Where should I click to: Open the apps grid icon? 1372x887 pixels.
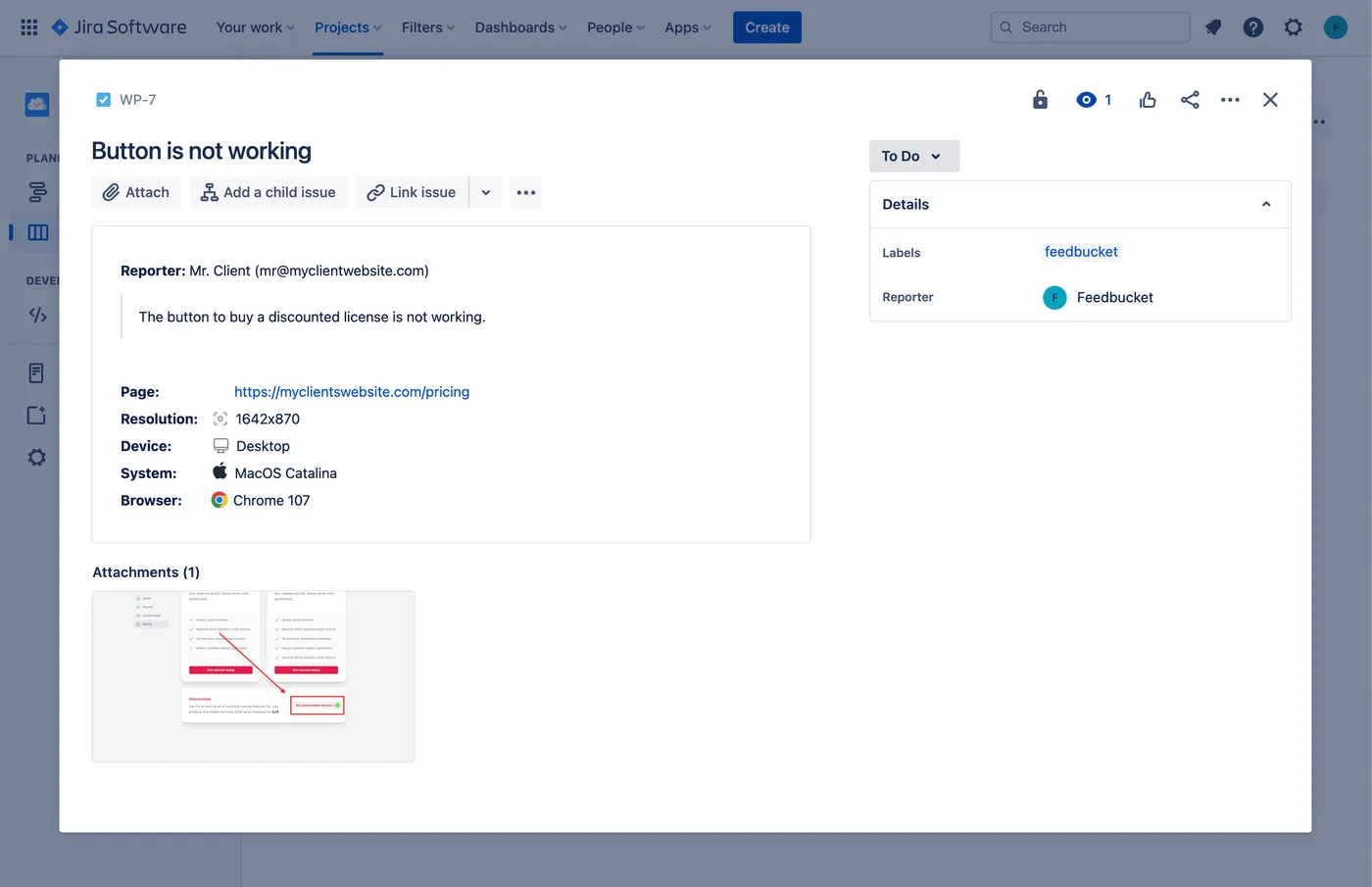click(28, 26)
